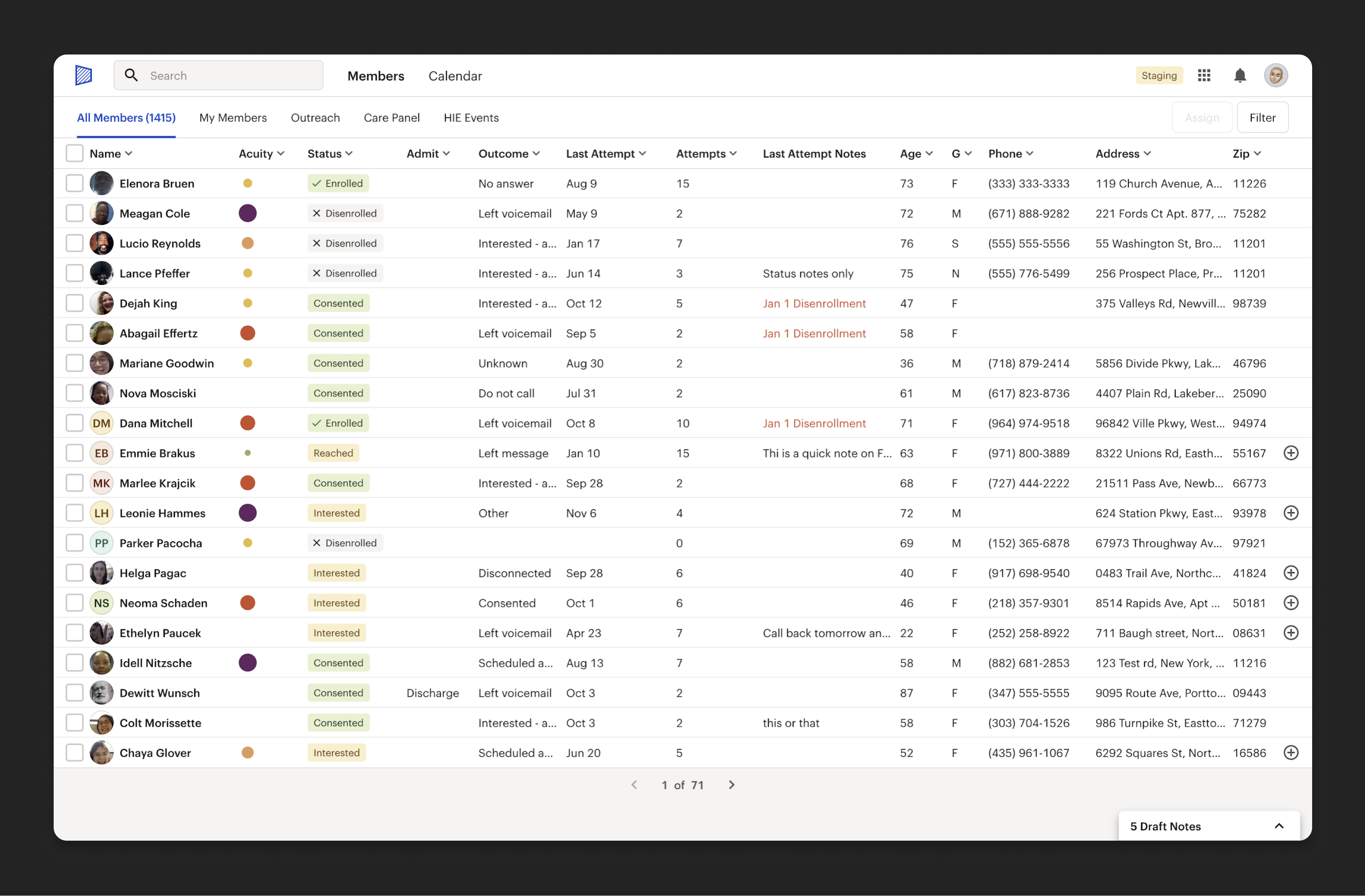1365x896 pixels.
Task: Toggle the select all members checkbox
Action: [75, 153]
